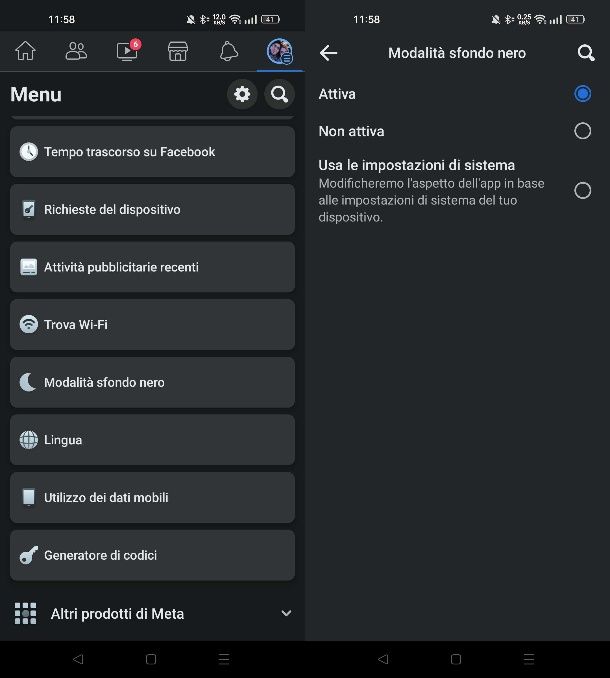Select the Attiva radio button
Viewport: 610px width, 678px height.
(582, 94)
